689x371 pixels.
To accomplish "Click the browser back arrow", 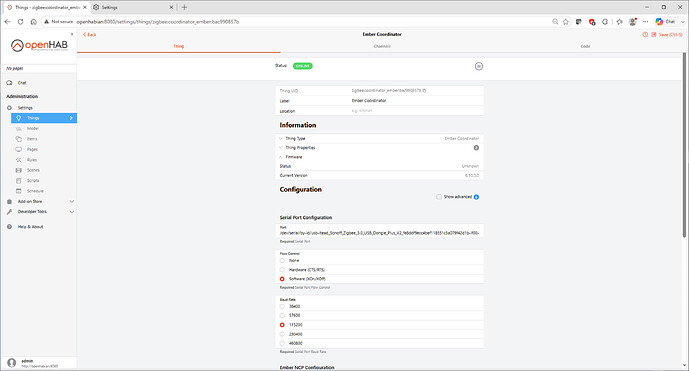I will pos(7,22).
